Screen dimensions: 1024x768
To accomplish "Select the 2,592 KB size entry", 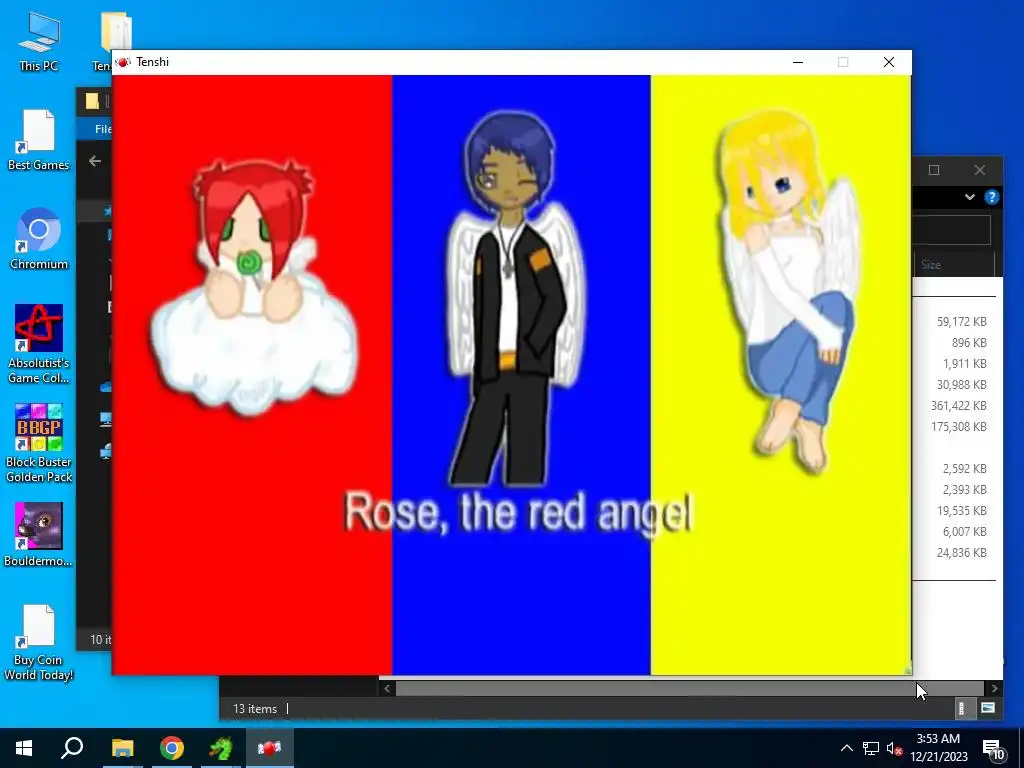I will pos(964,468).
